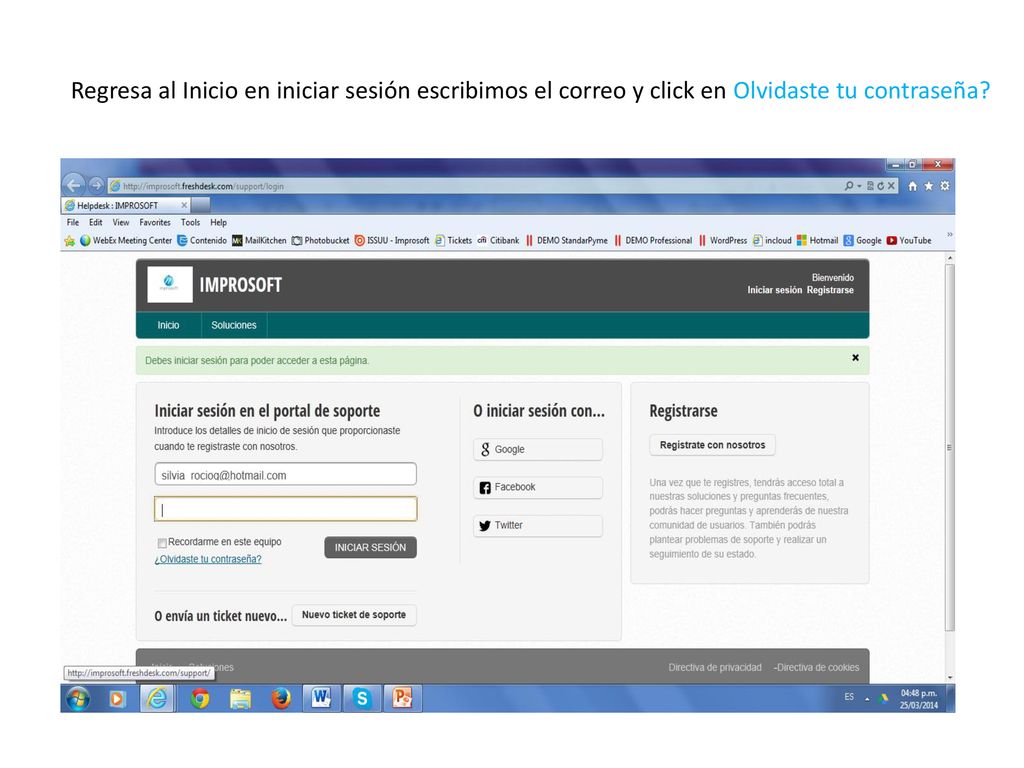Open the Citibank bookmark
Image resolution: width=1024 pixels, height=768 pixels.
point(498,241)
